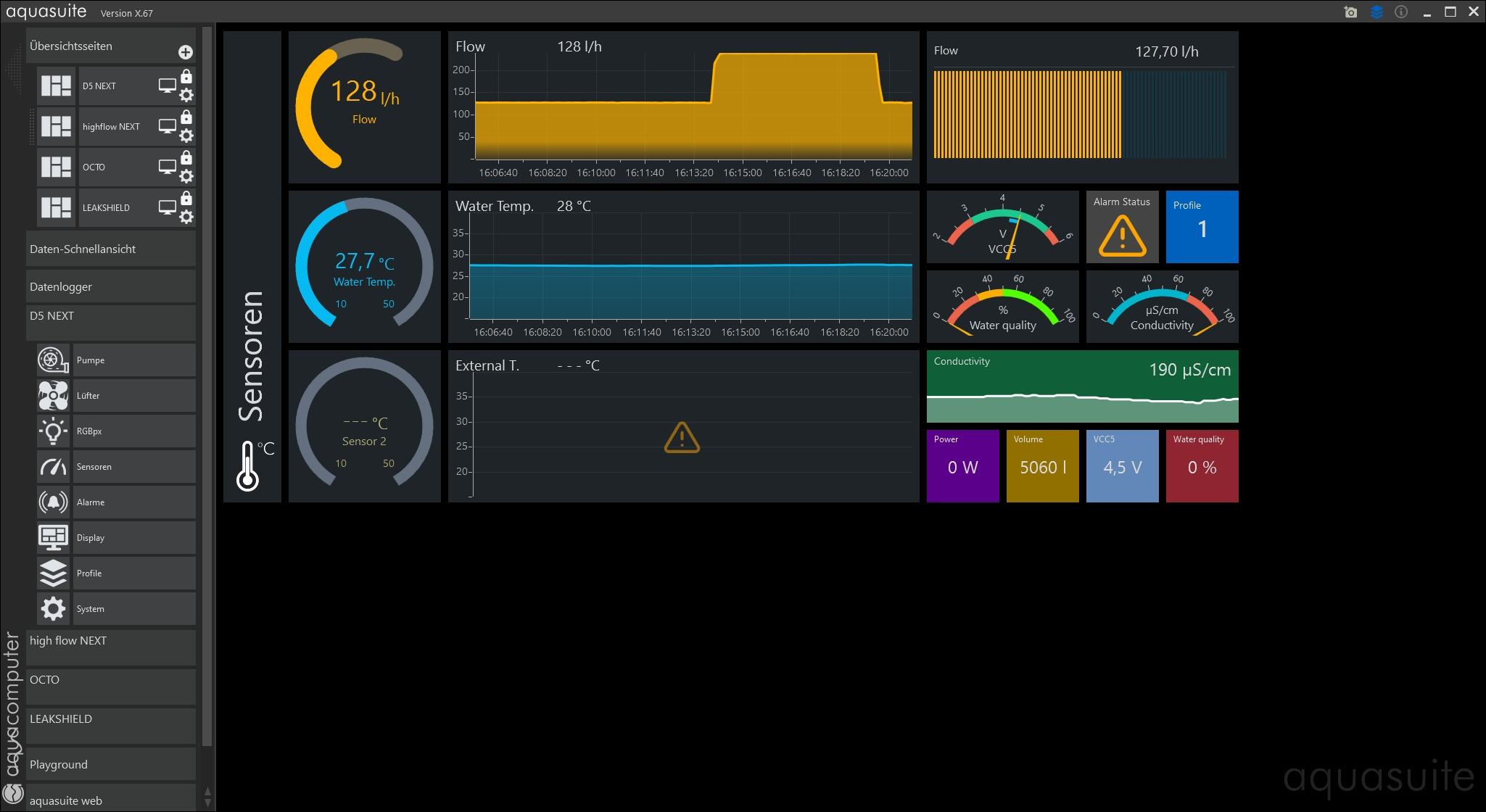Show LEAKSHIELD page on desktop monitor icon
Viewport: 1486px width, 812px height.
168,208
